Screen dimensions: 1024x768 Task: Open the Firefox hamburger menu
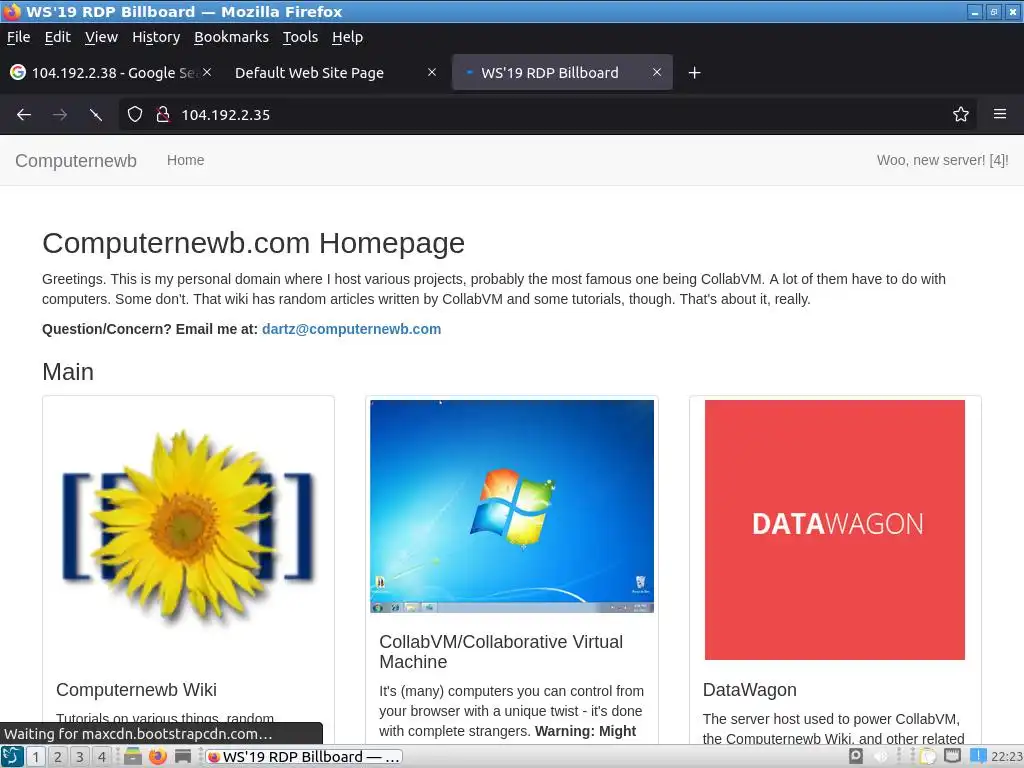tap(1000, 114)
